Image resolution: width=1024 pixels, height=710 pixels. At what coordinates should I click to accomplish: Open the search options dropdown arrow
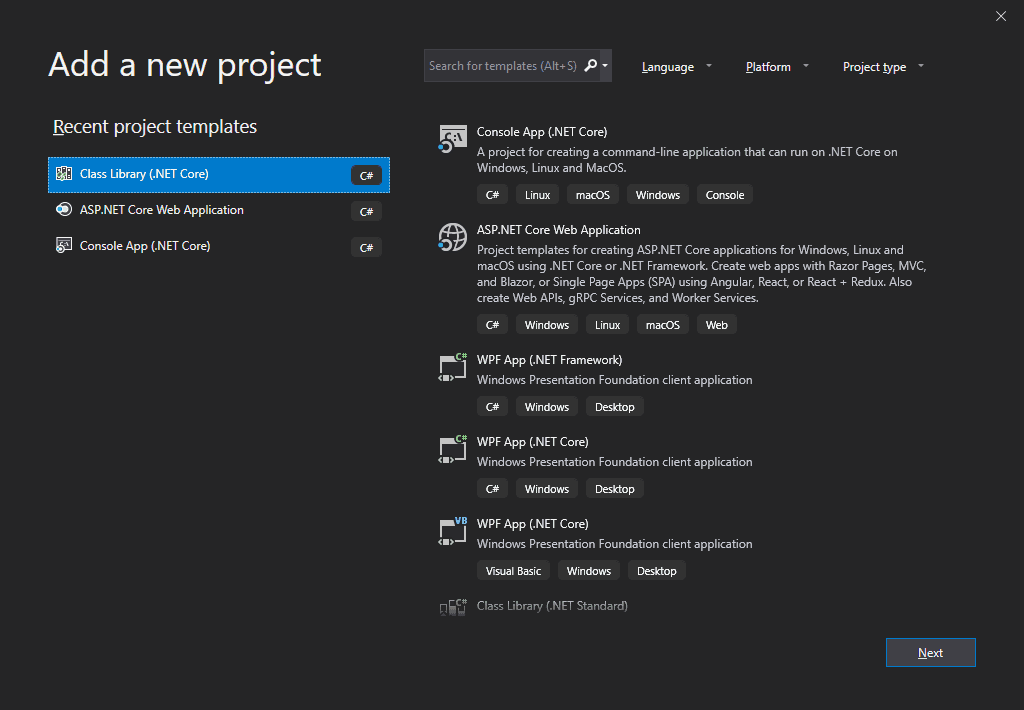click(605, 67)
